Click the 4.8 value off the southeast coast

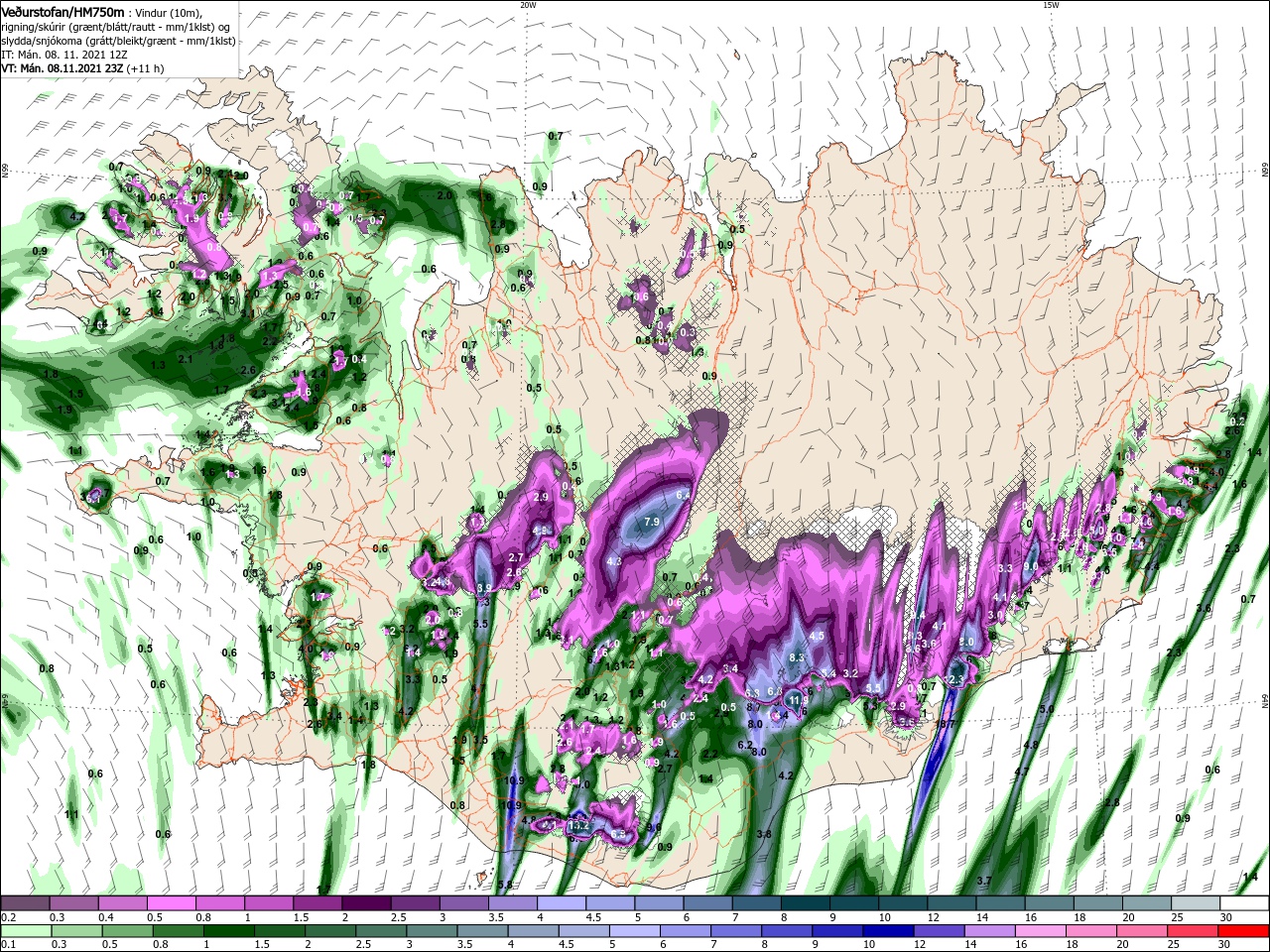(x=1030, y=745)
